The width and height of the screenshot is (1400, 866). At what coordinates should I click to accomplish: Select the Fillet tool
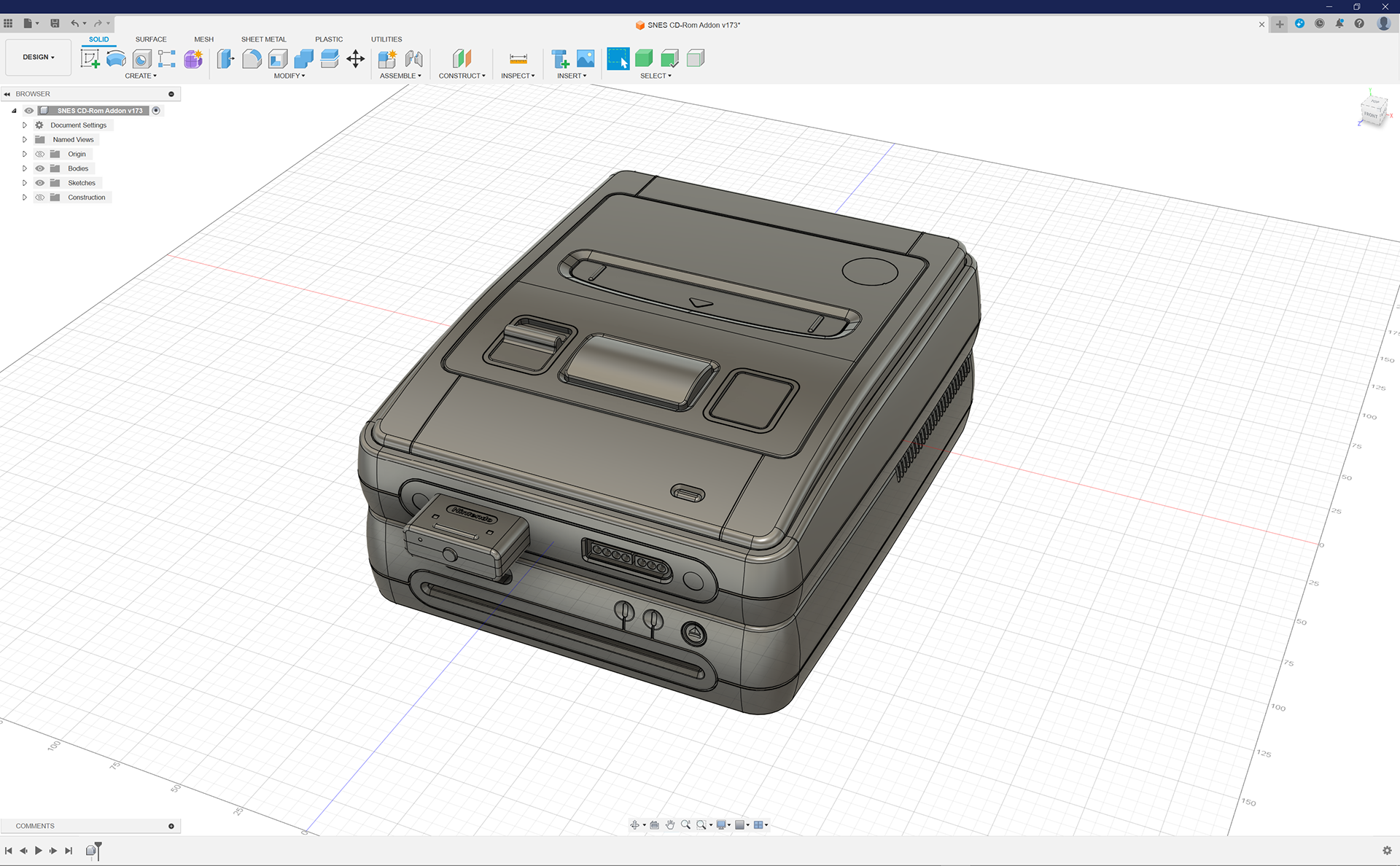[x=252, y=58]
